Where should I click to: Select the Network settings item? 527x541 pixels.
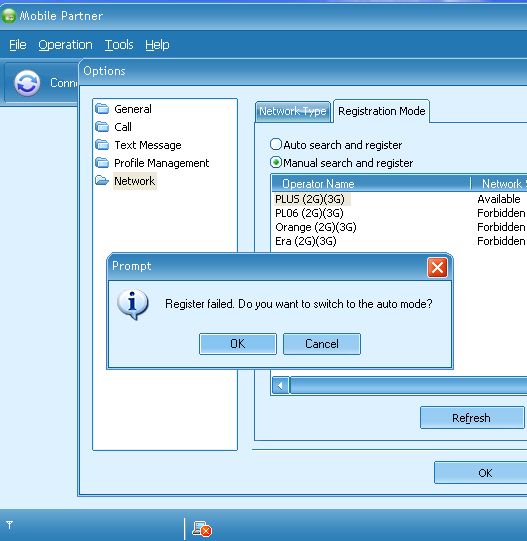pos(135,181)
